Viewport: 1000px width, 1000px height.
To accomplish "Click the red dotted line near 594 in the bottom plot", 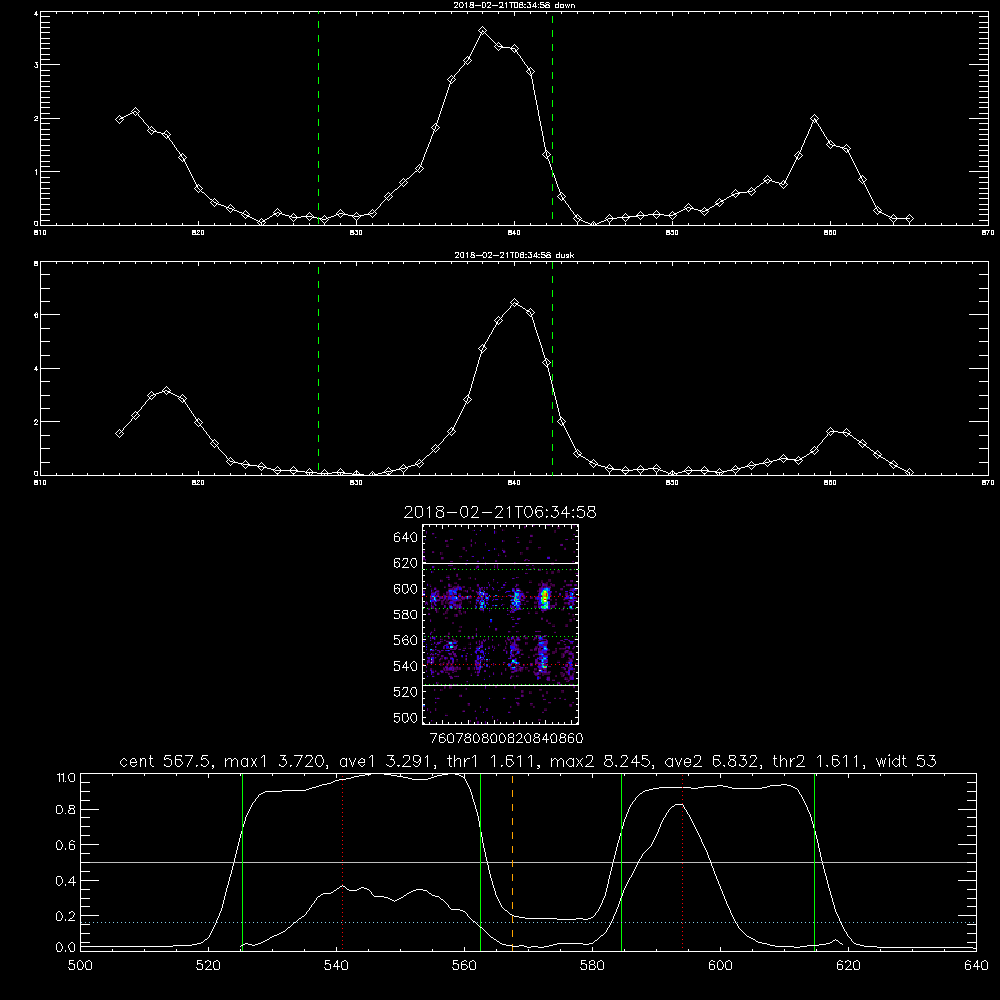I will pos(682,861).
